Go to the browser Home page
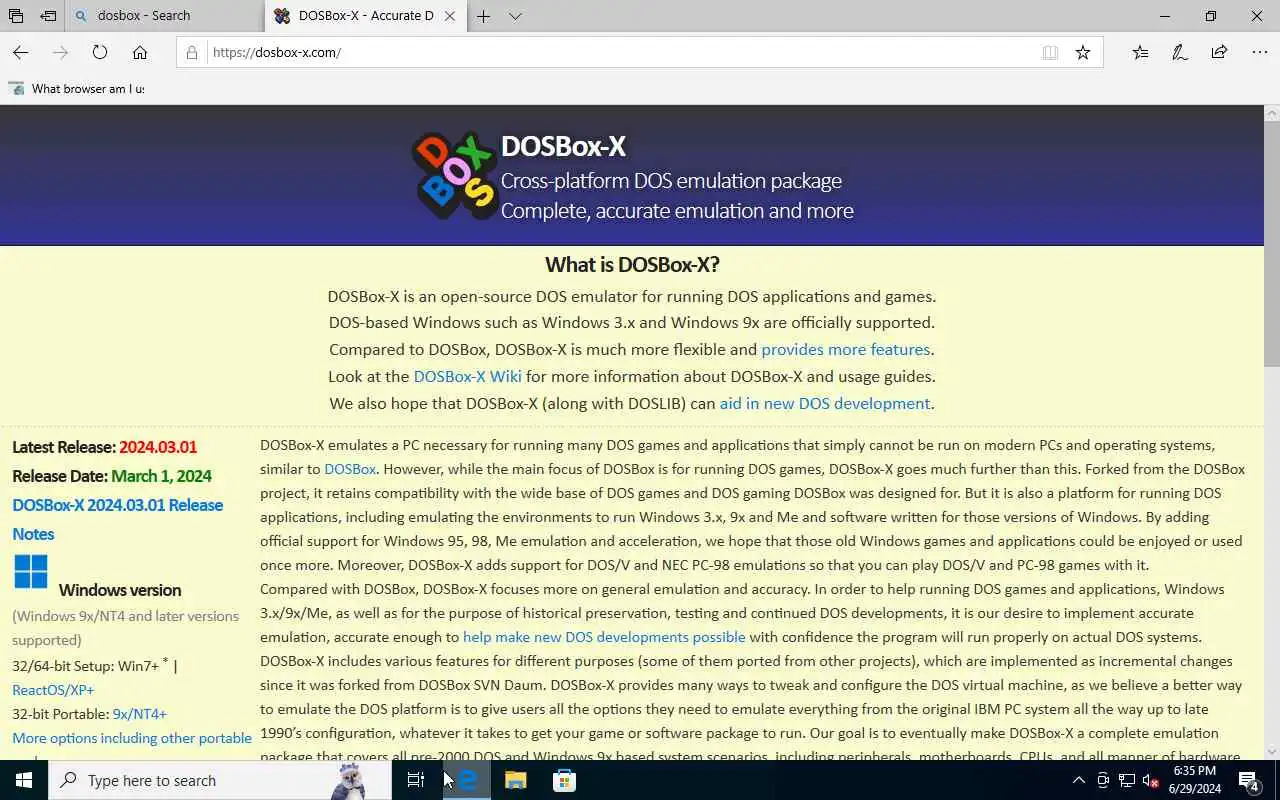 [140, 52]
